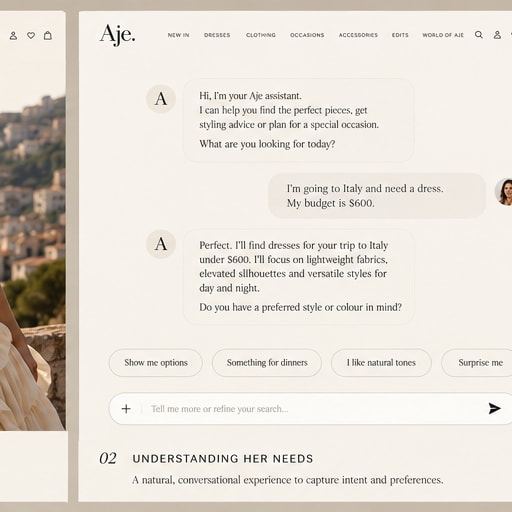
Task: Click the plus attachment icon
Action: pos(126,409)
